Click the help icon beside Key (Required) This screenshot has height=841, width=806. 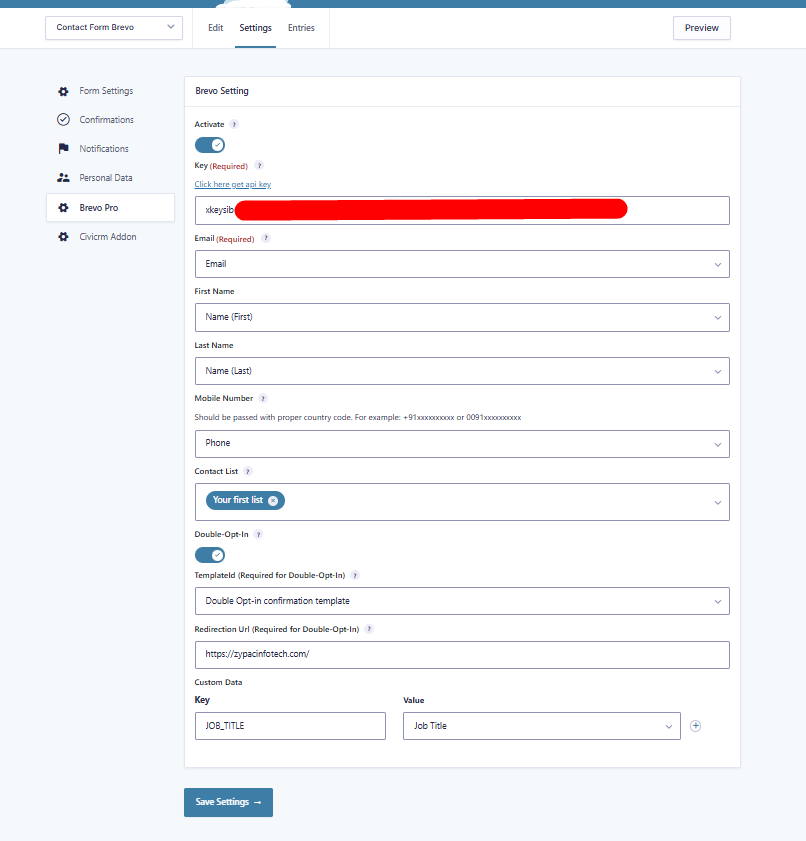(x=259, y=166)
